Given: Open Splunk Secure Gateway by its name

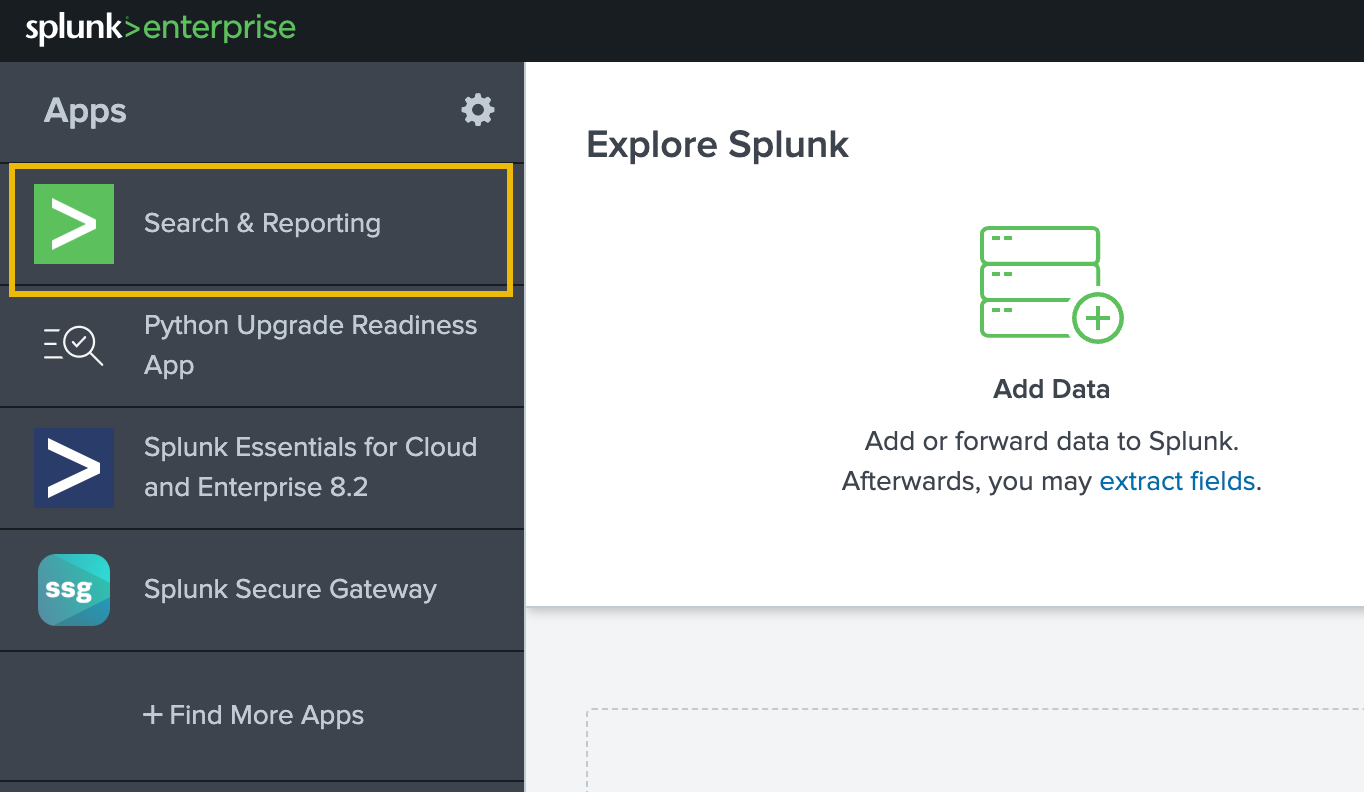Looking at the screenshot, I should (290, 589).
